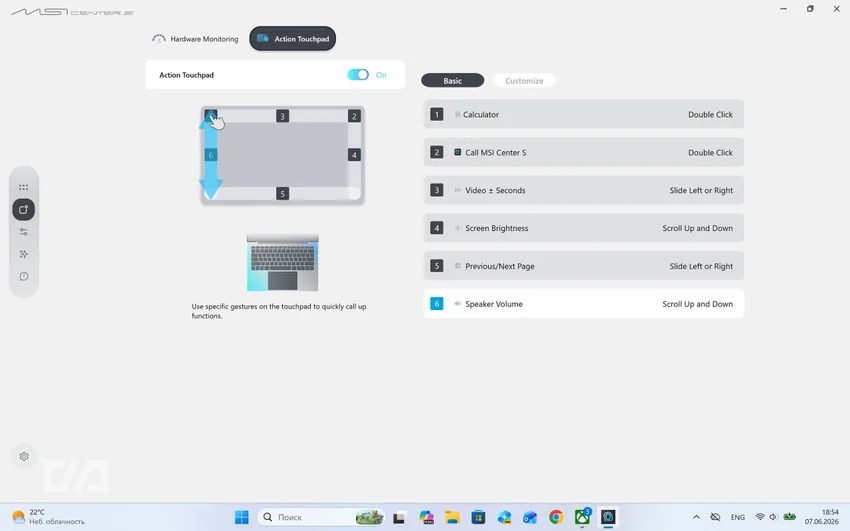Open the Windows Start menu
The width and height of the screenshot is (850, 531).
pos(242,517)
